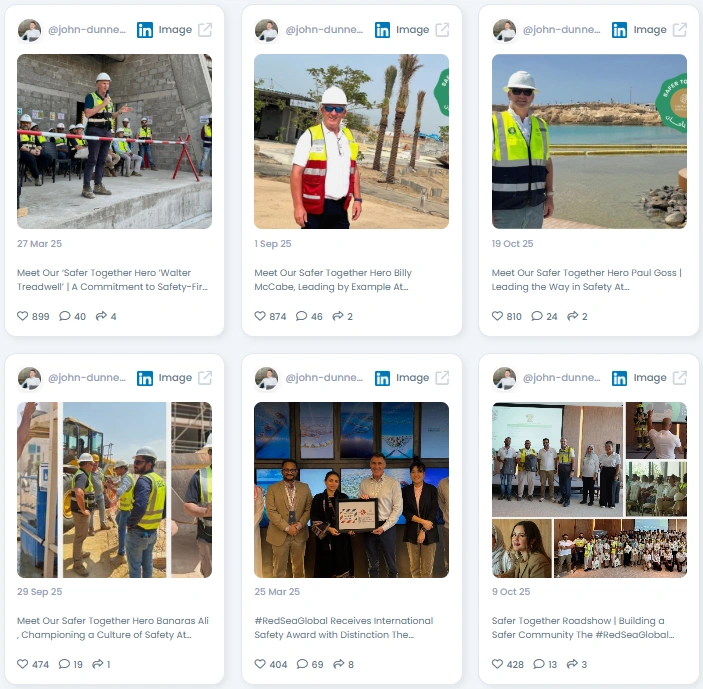
Task: Click comment icon showing 69 comments
Action: [x=302, y=664]
